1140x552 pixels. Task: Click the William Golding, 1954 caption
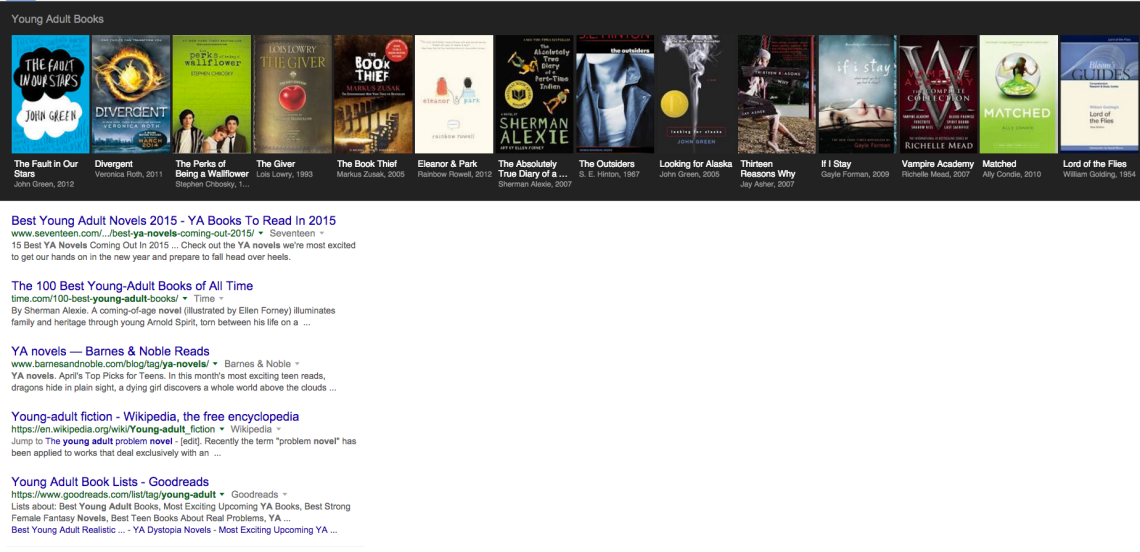pos(1099,175)
